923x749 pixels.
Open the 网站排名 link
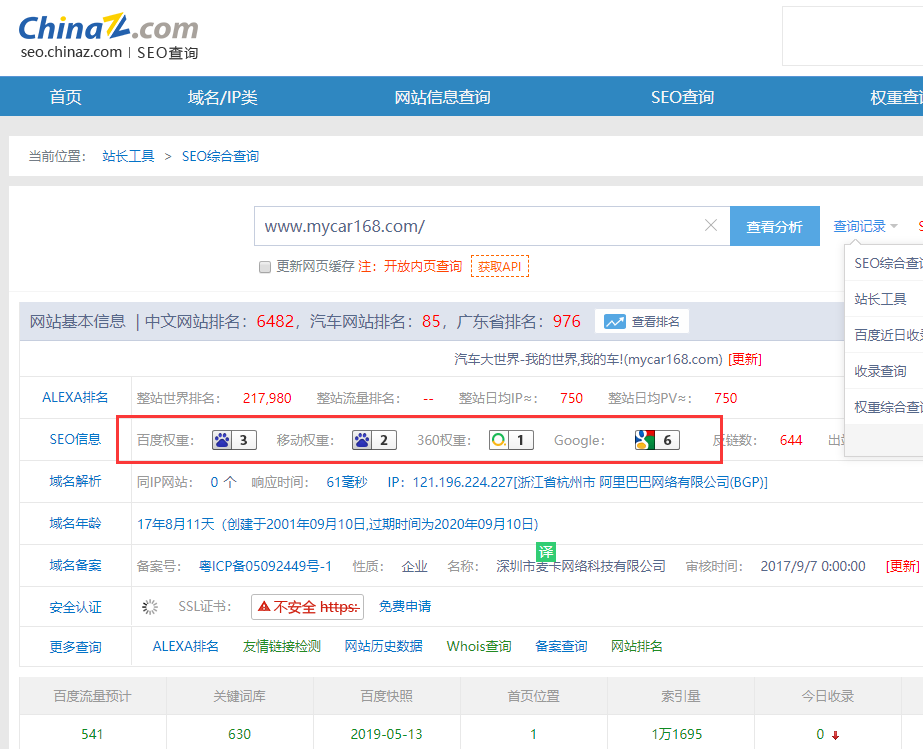pos(637,646)
